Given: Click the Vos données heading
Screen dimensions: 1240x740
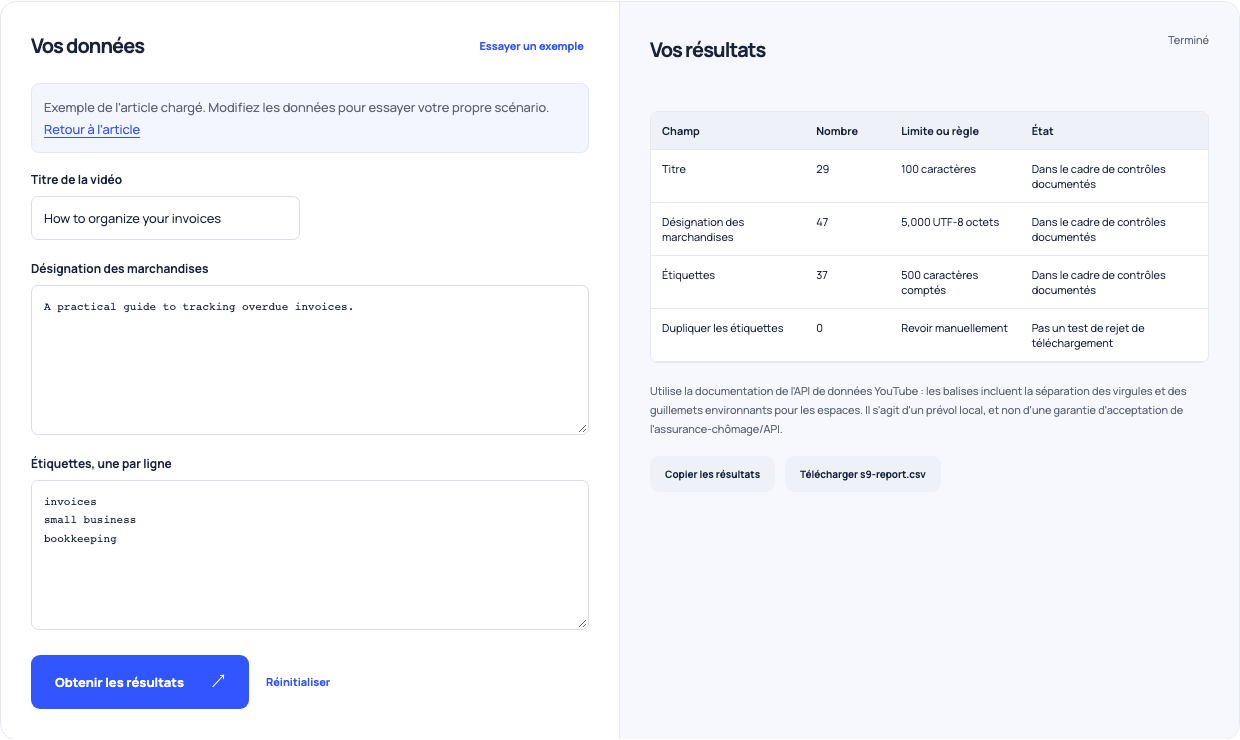Looking at the screenshot, I should pos(88,46).
